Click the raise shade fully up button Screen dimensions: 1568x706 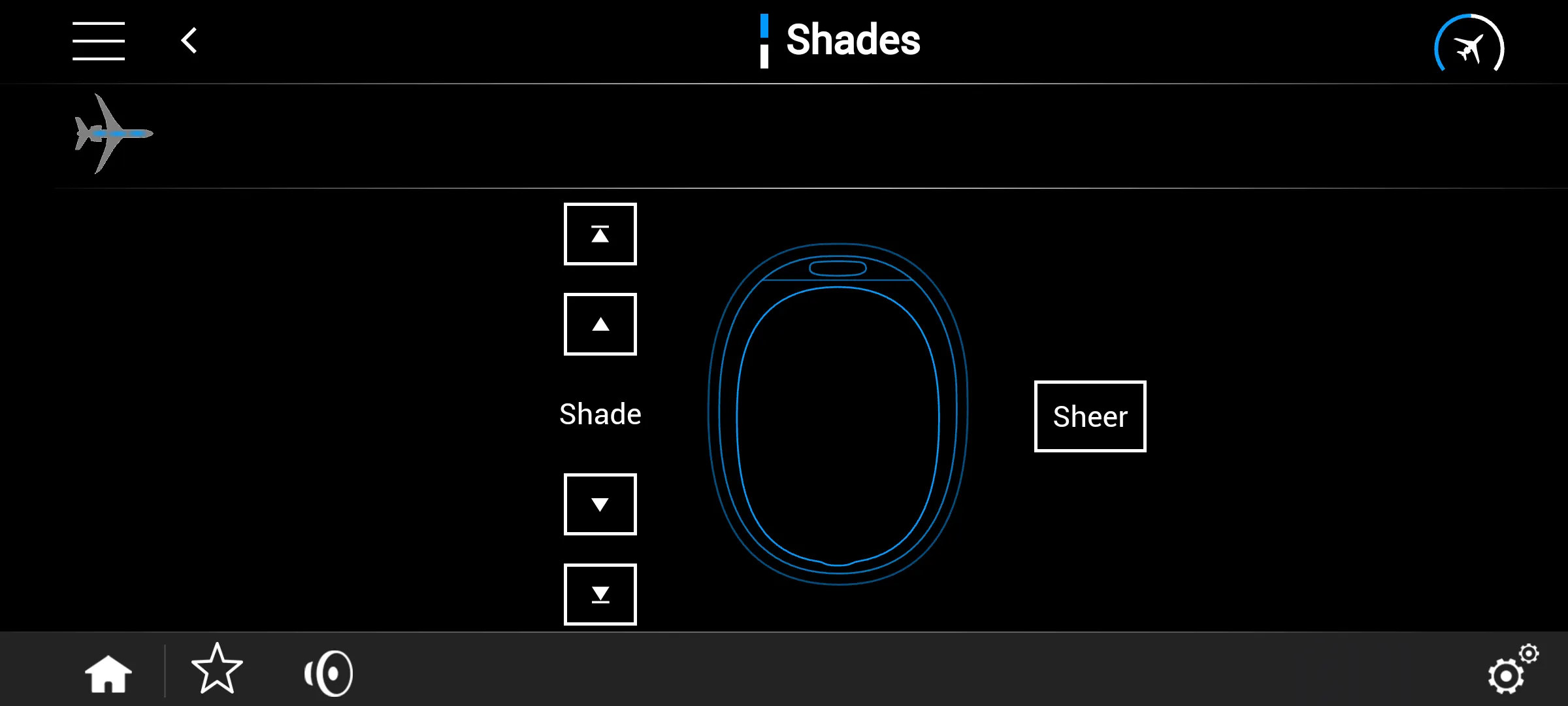600,234
